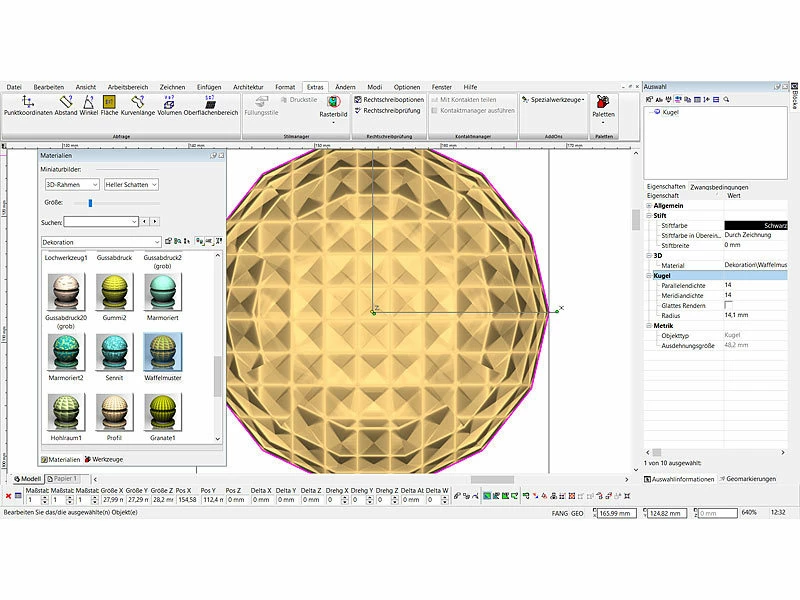Screen dimensions: 800x600
Task: Toggle the Glattes Rendern checkbox
Action: click(x=728, y=305)
